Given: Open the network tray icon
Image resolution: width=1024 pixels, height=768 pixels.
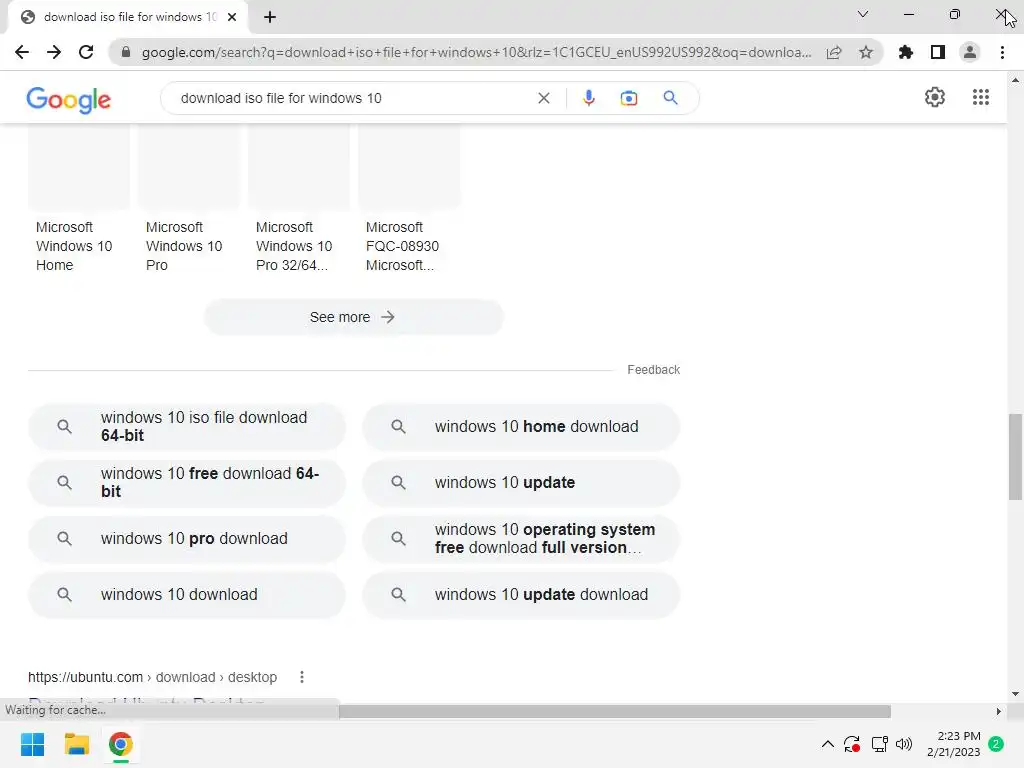Looking at the screenshot, I should pyautogui.click(x=879, y=744).
